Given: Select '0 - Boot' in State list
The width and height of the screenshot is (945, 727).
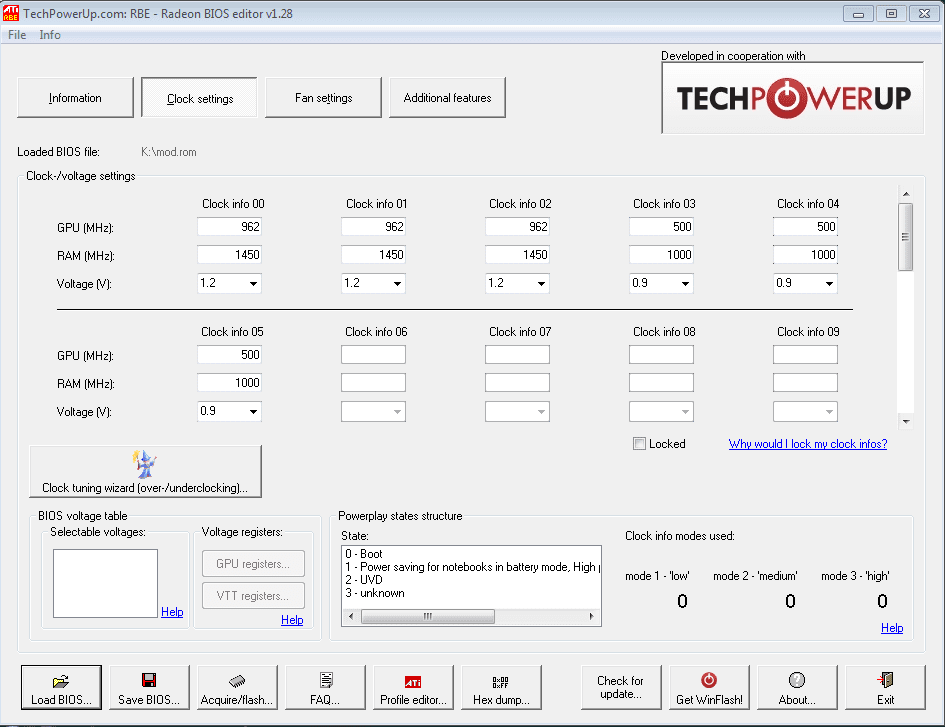Looking at the screenshot, I should 364,553.
